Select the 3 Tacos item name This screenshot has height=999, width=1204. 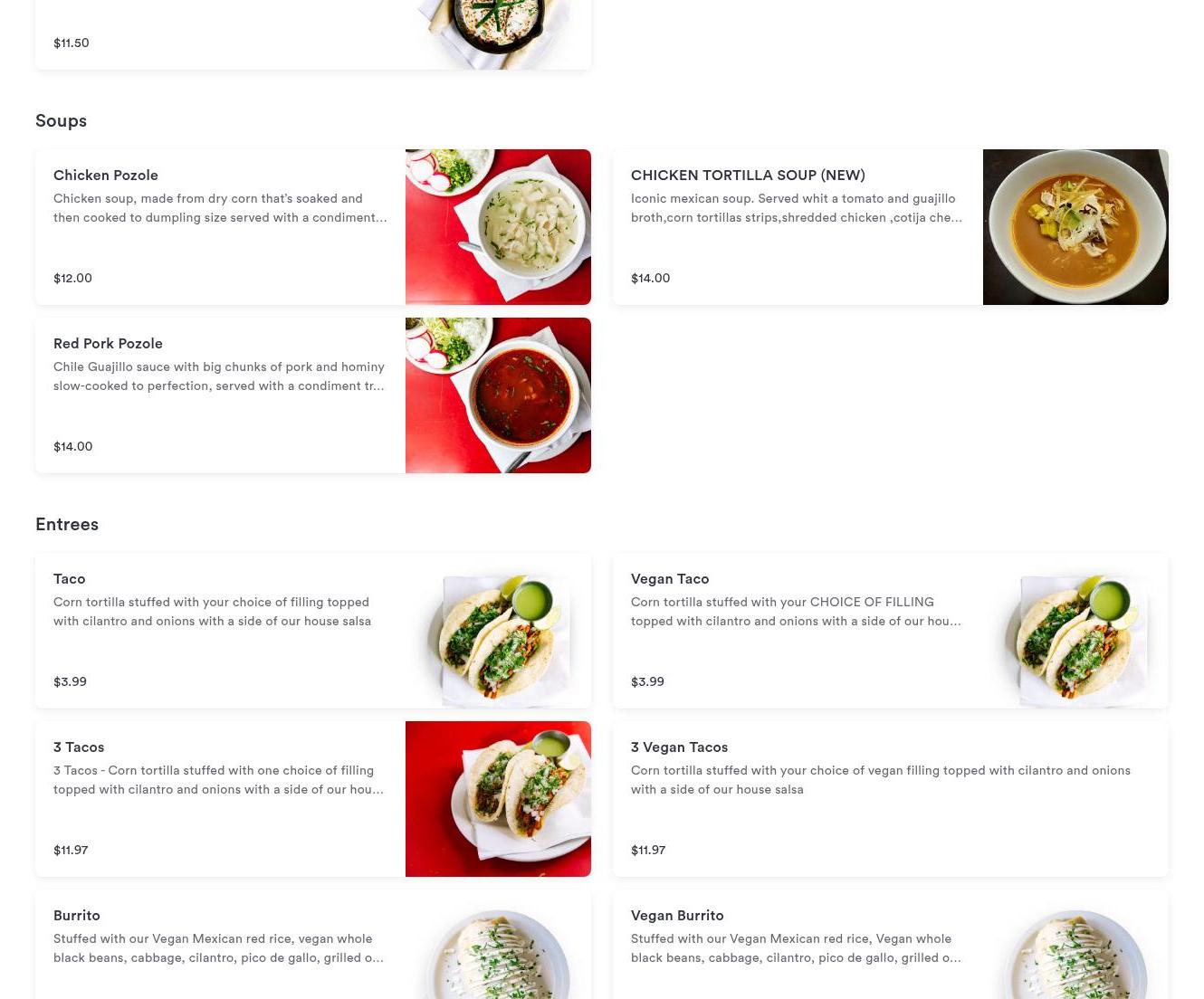coord(79,747)
